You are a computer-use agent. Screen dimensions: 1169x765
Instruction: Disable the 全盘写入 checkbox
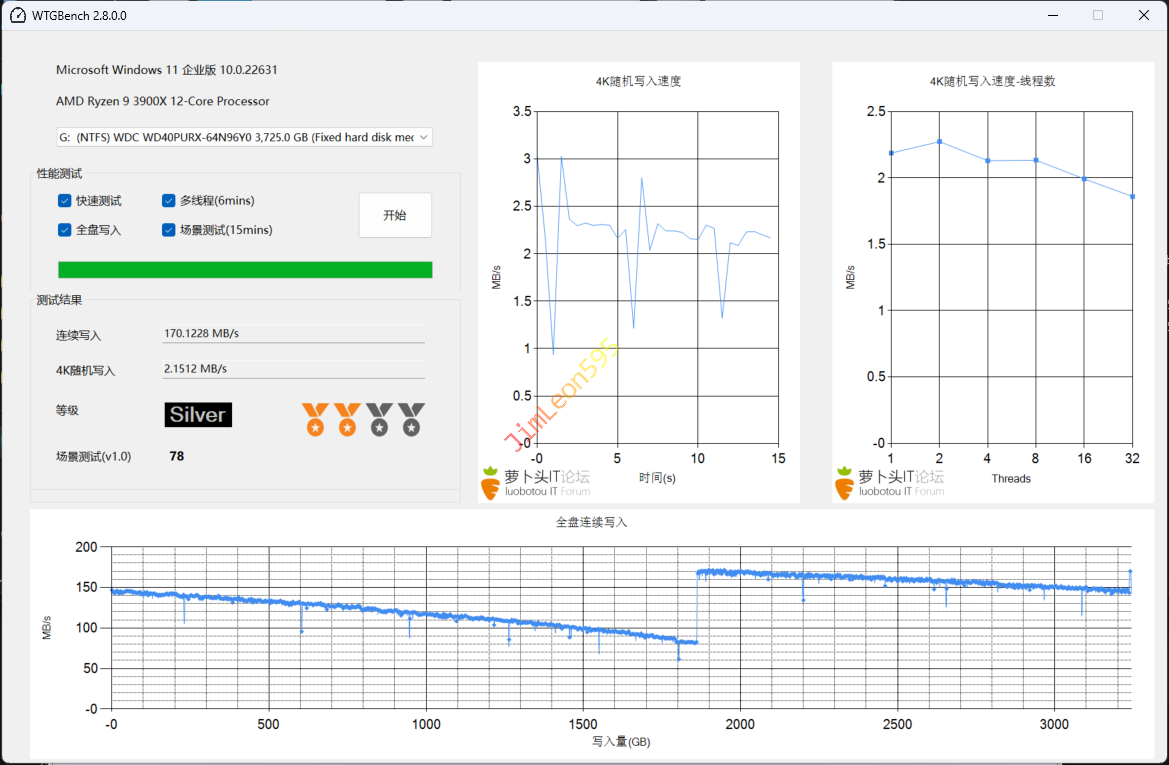tap(65, 230)
